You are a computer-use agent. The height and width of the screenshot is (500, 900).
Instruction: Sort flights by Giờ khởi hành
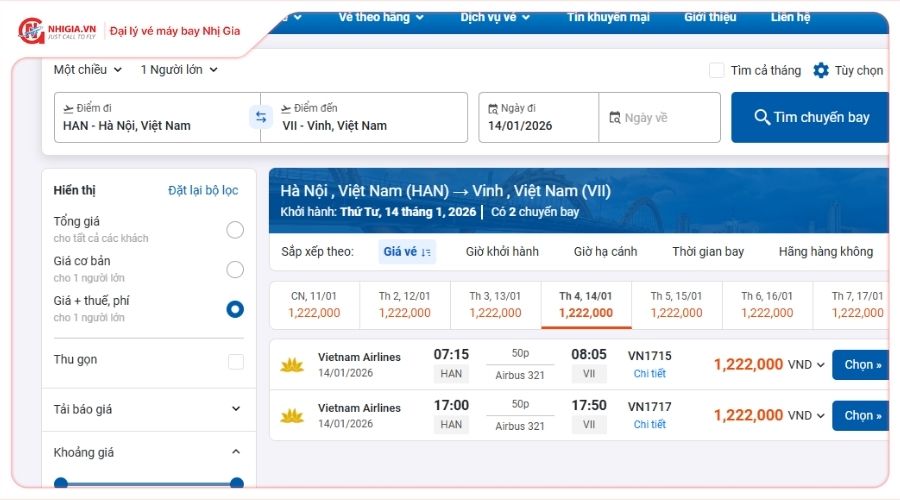(x=502, y=251)
